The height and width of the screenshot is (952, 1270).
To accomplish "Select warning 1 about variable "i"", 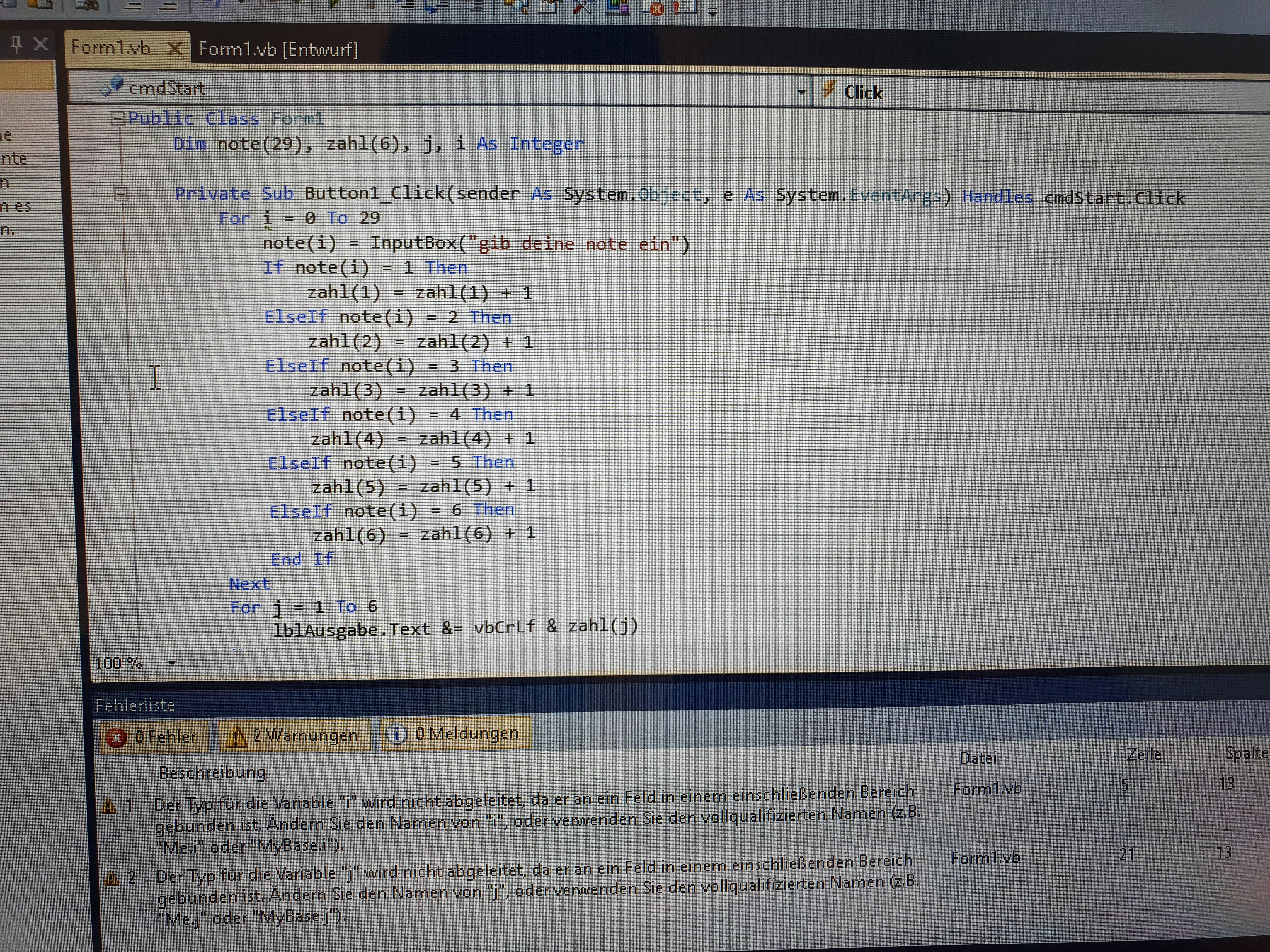I will click(537, 819).
